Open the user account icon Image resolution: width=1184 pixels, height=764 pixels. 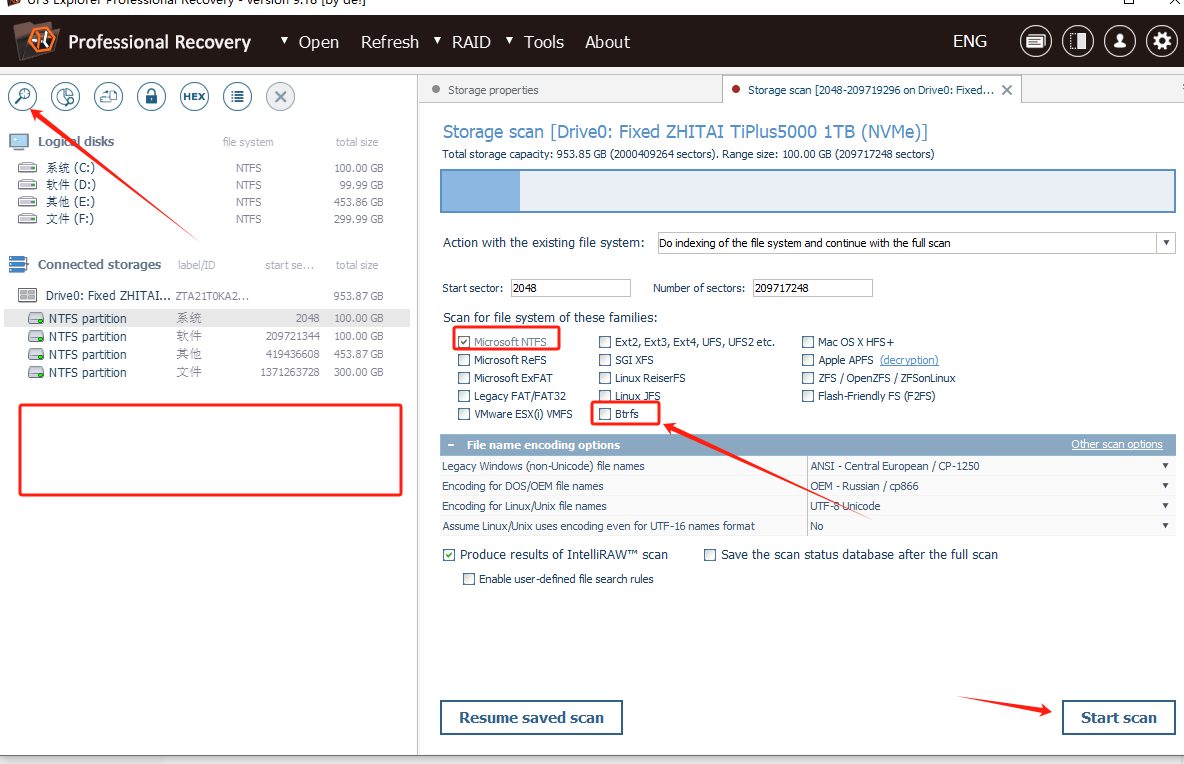[1120, 41]
